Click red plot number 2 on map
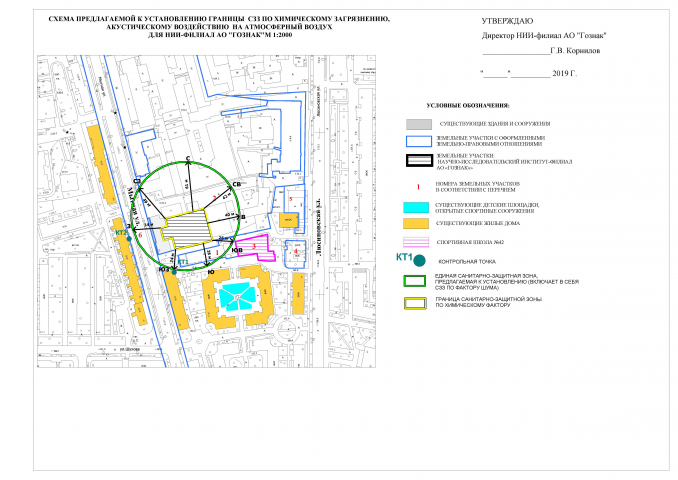Screen dimensions: 678x480 point(214,198)
